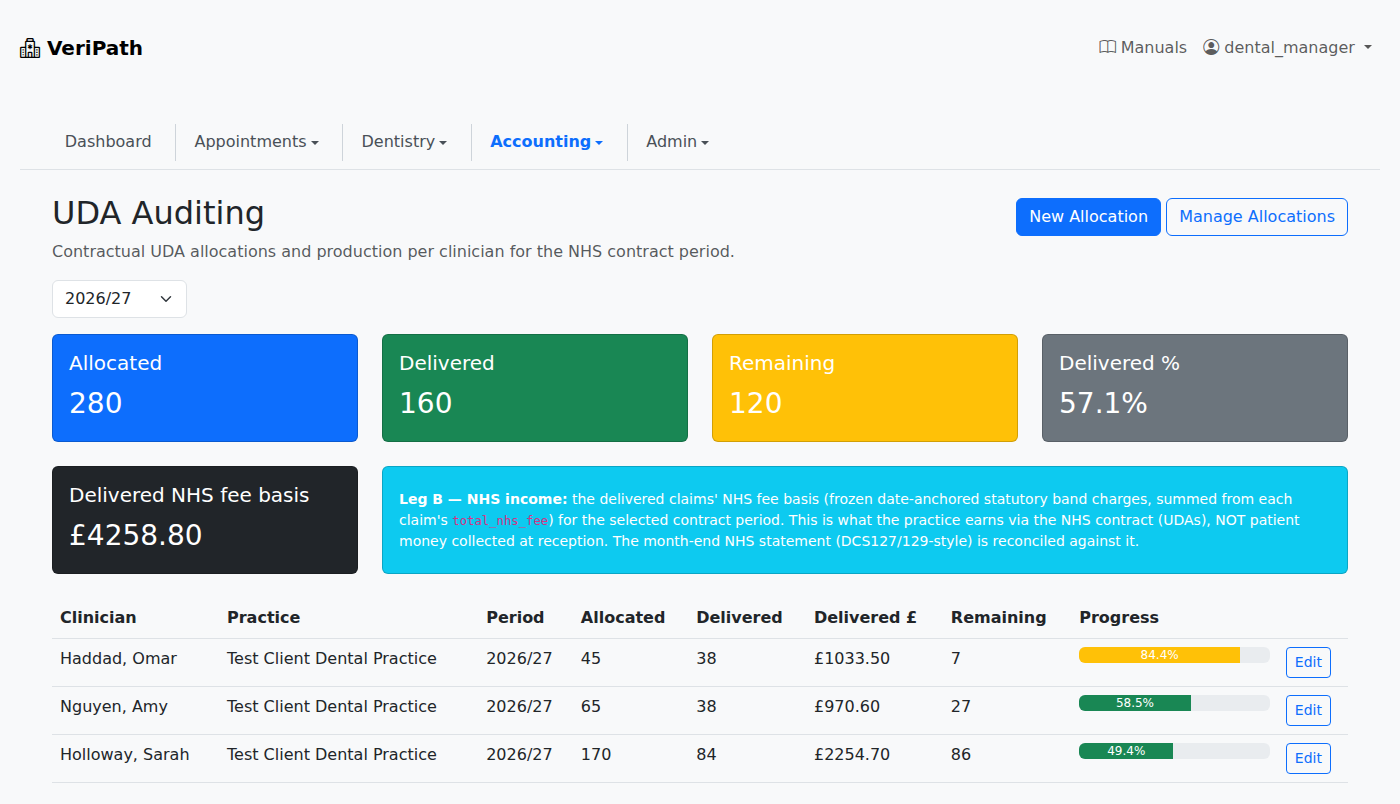Screen dimensions: 1400x804
Task: Click the 58.5% progress bar
Action: coord(1174,703)
